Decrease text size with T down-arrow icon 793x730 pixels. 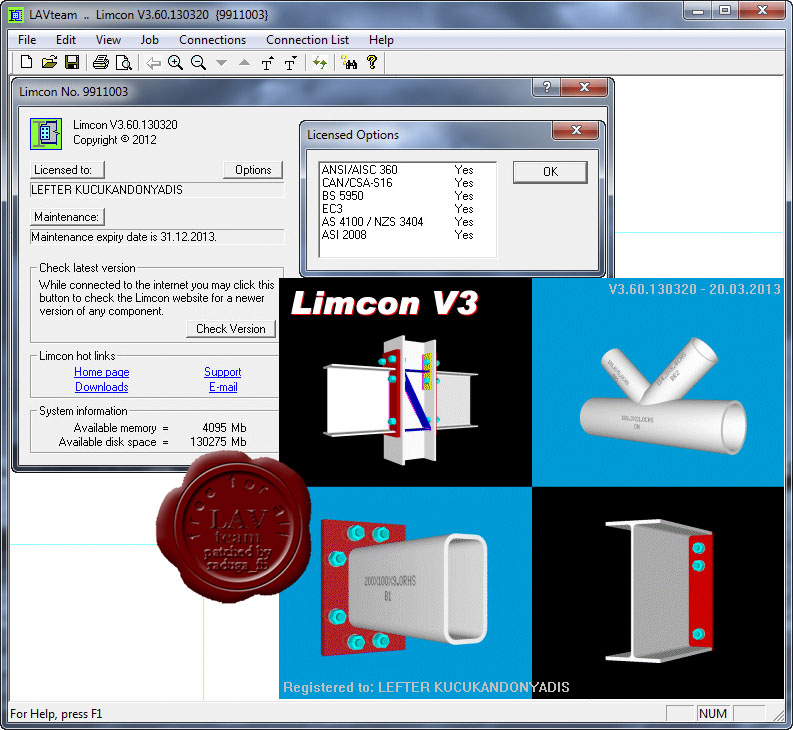point(290,63)
